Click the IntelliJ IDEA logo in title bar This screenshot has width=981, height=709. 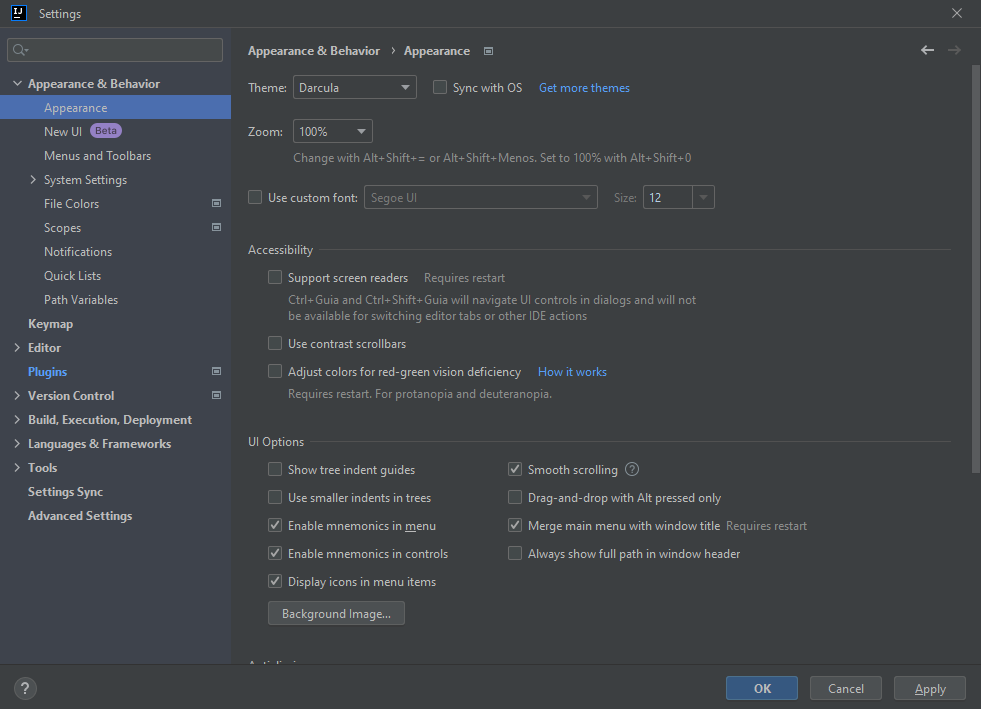tap(19, 13)
